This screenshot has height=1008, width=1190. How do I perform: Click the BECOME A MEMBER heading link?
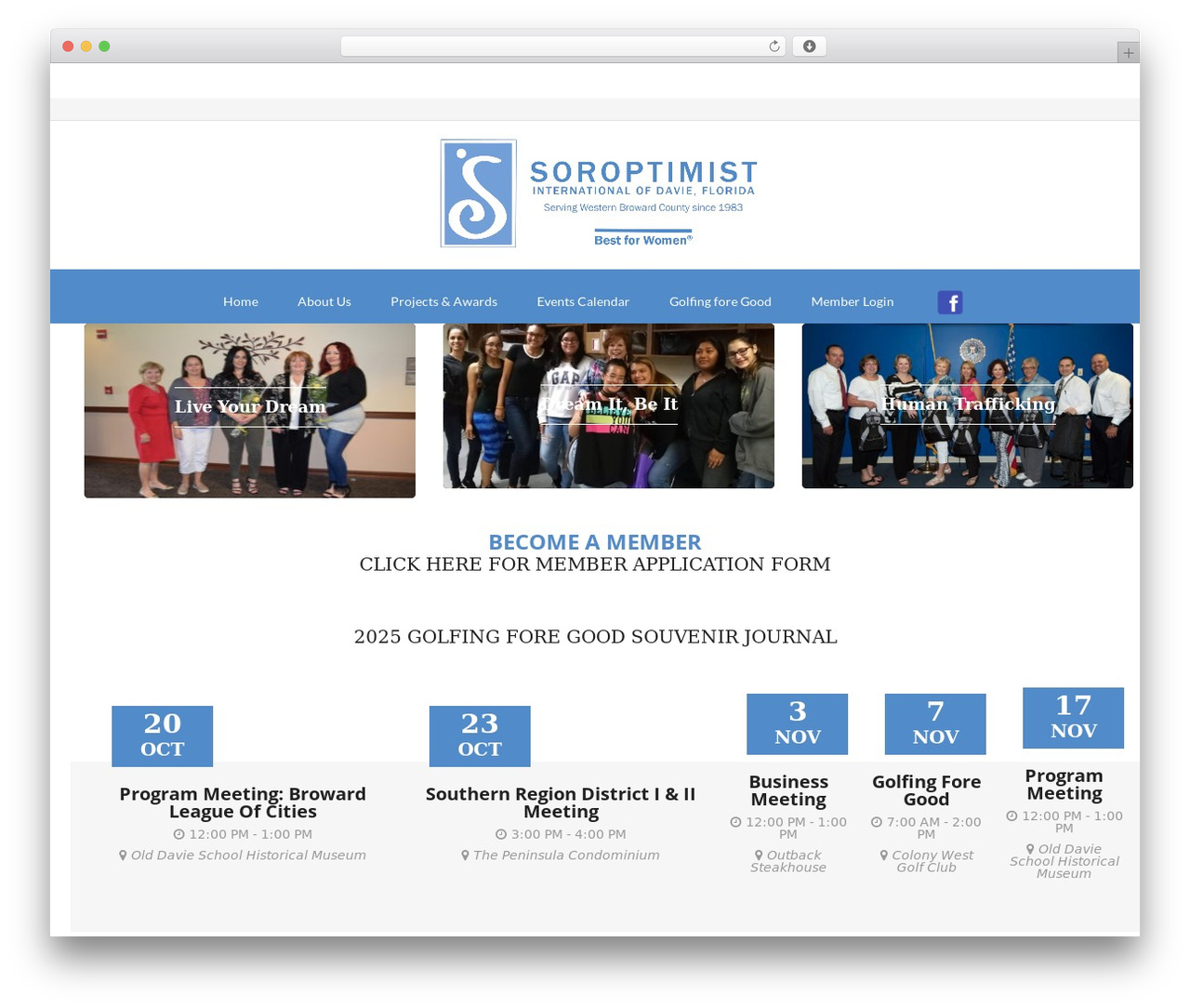595,542
